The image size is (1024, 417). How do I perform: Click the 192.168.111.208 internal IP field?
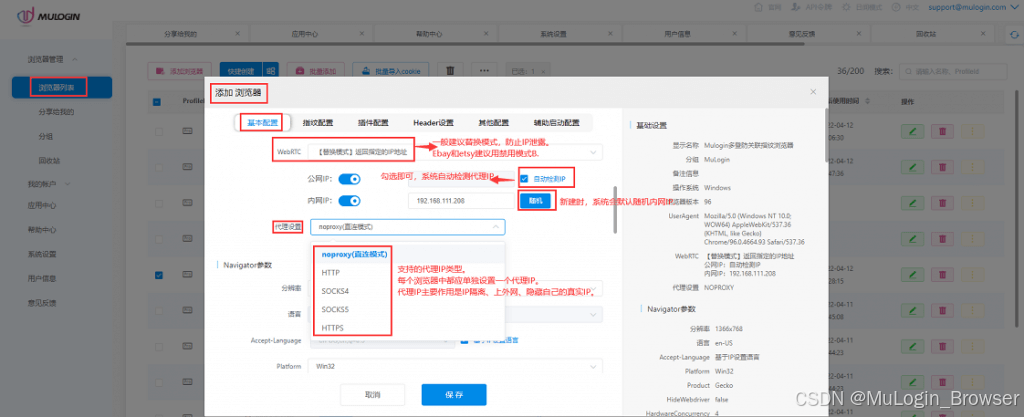(460, 201)
